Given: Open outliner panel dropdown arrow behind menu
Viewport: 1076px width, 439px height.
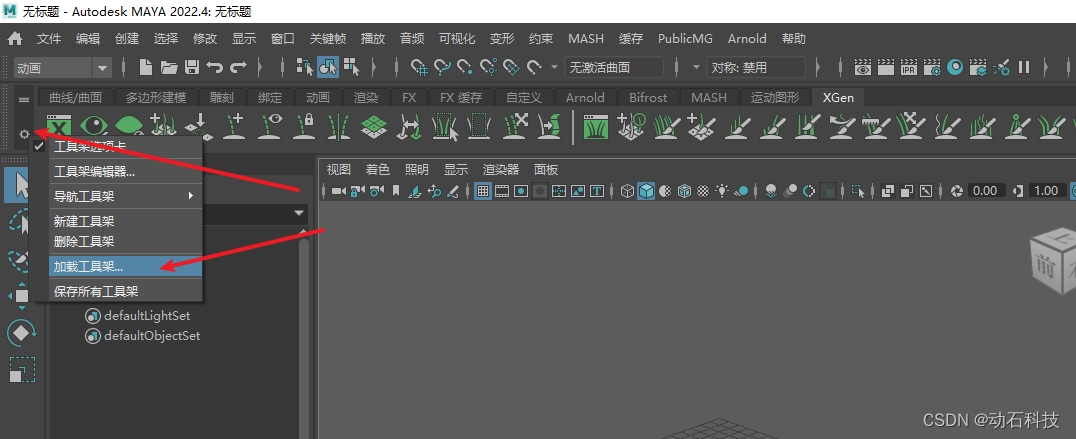Looking at the screenshot, I should (299, 213).
